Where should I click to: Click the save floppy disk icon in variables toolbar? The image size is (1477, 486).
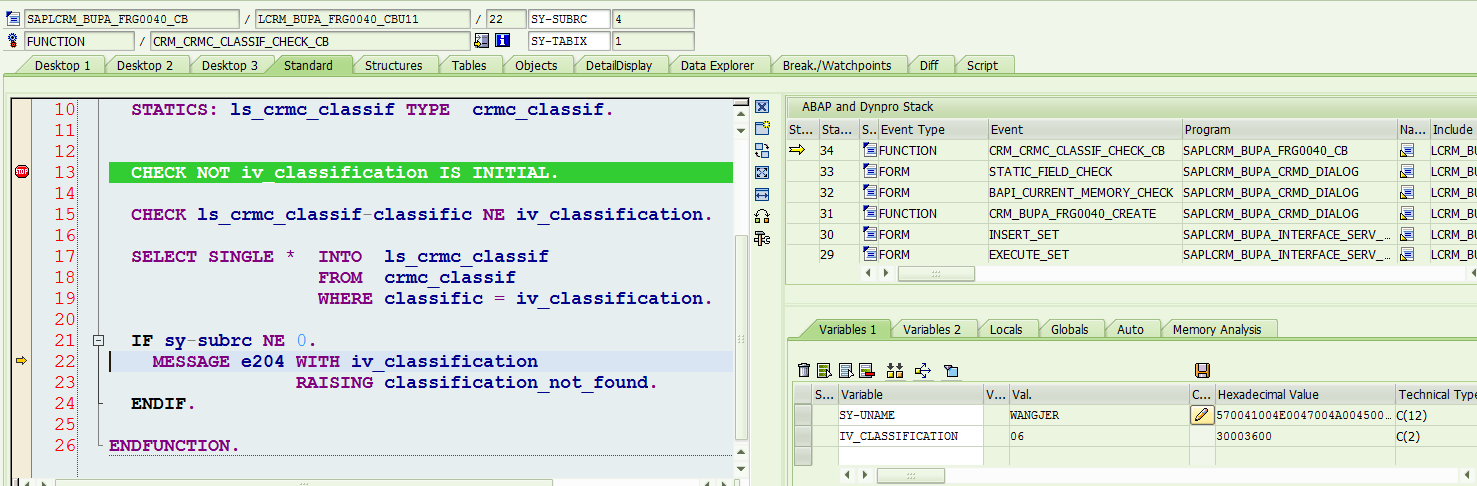pos(1202,370)
